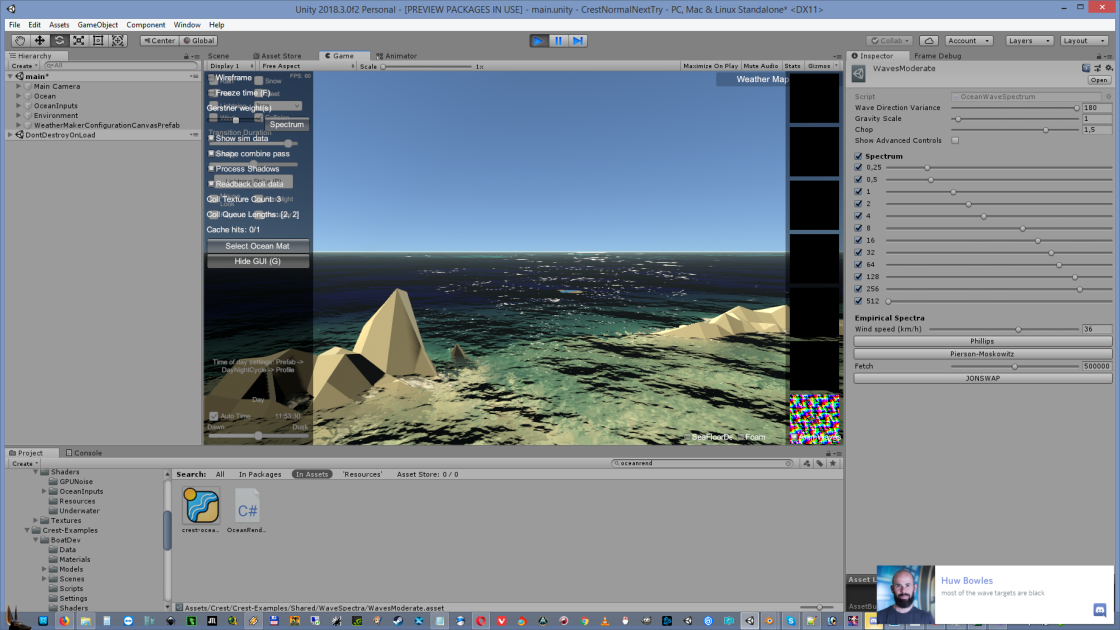Click the Unity logo in title bar
The image size is (1120, 630).
[11, 9]
